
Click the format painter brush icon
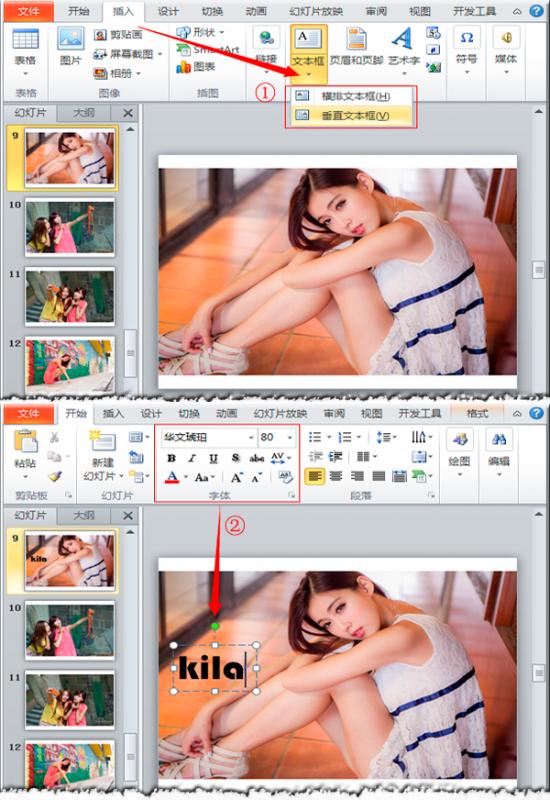point(55,477)
